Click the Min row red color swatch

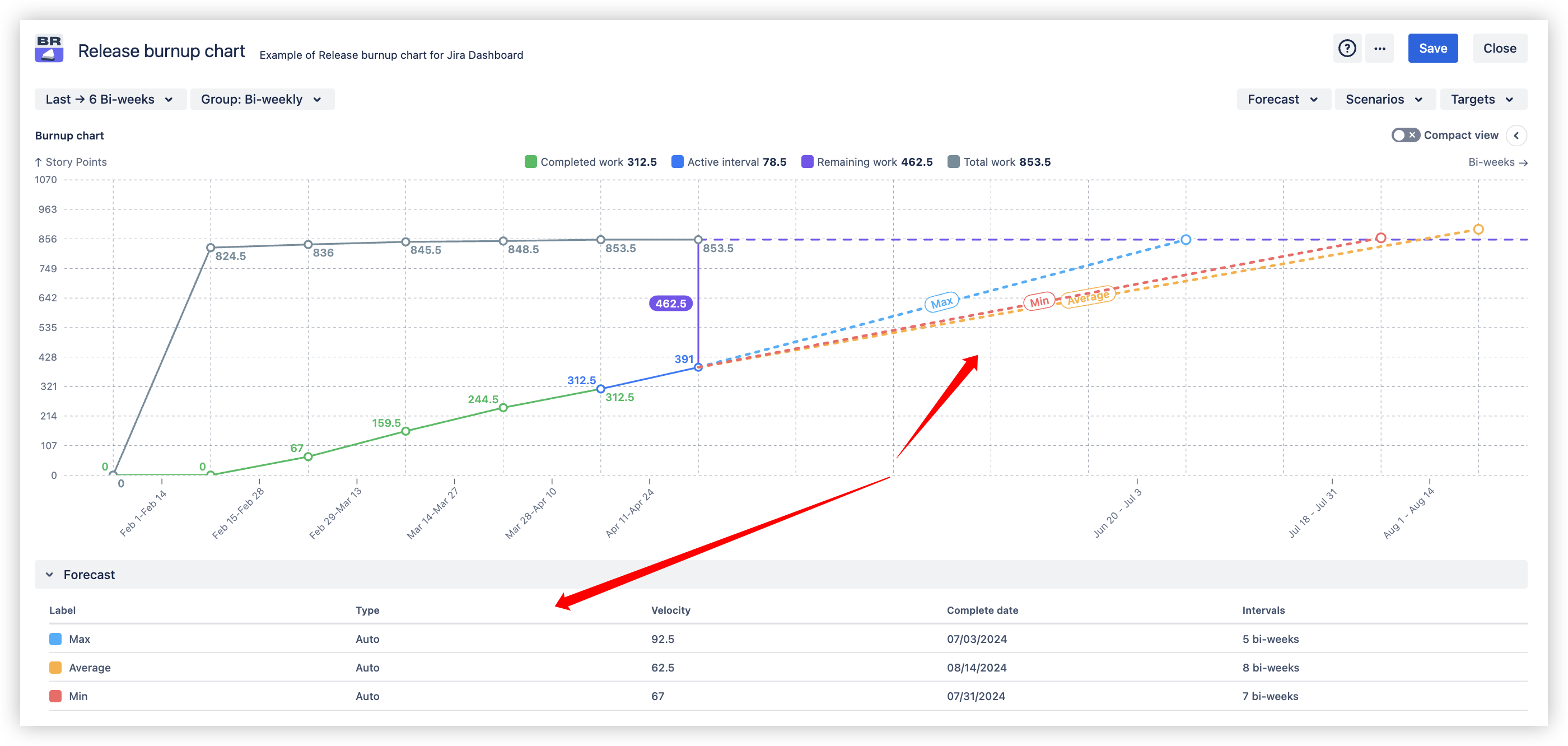tap(55, 696)
